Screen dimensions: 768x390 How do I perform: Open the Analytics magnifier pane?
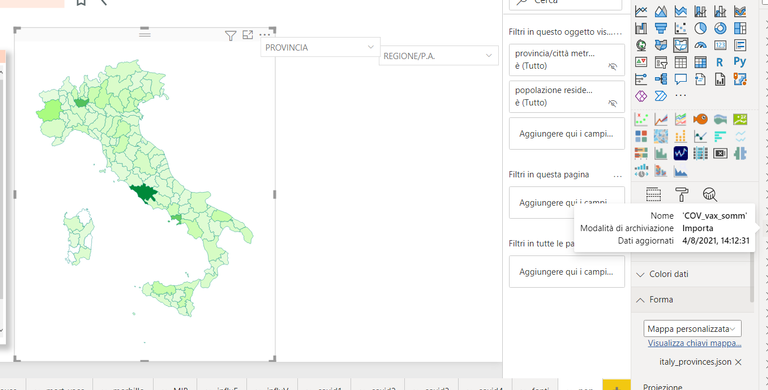(x=710, y=195)
